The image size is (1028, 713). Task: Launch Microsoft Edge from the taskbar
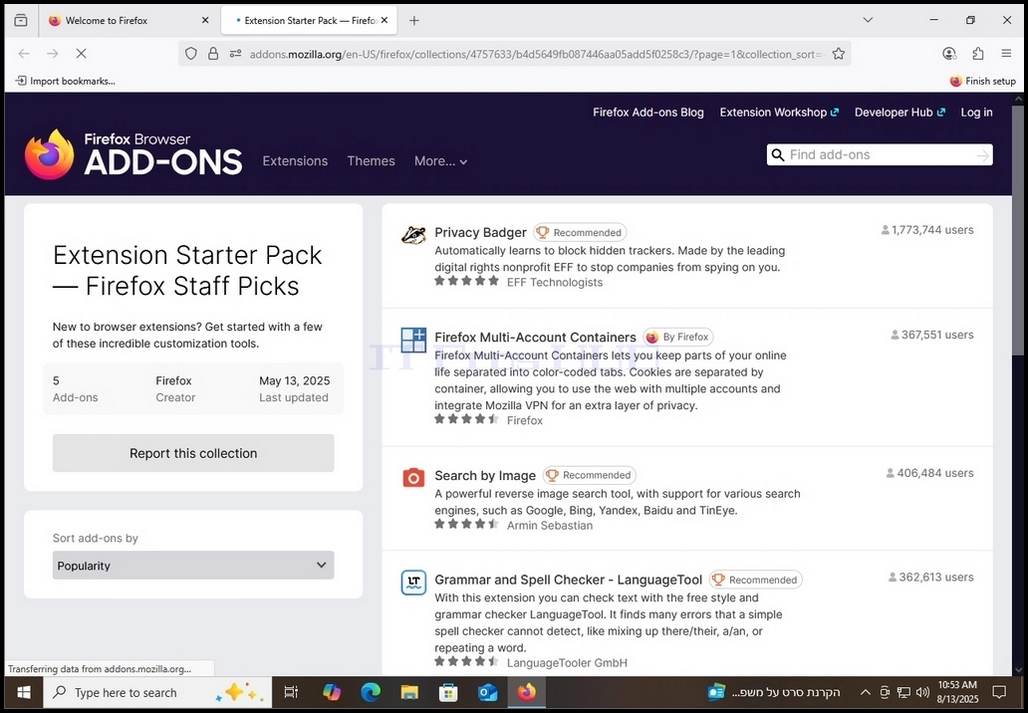370,692
